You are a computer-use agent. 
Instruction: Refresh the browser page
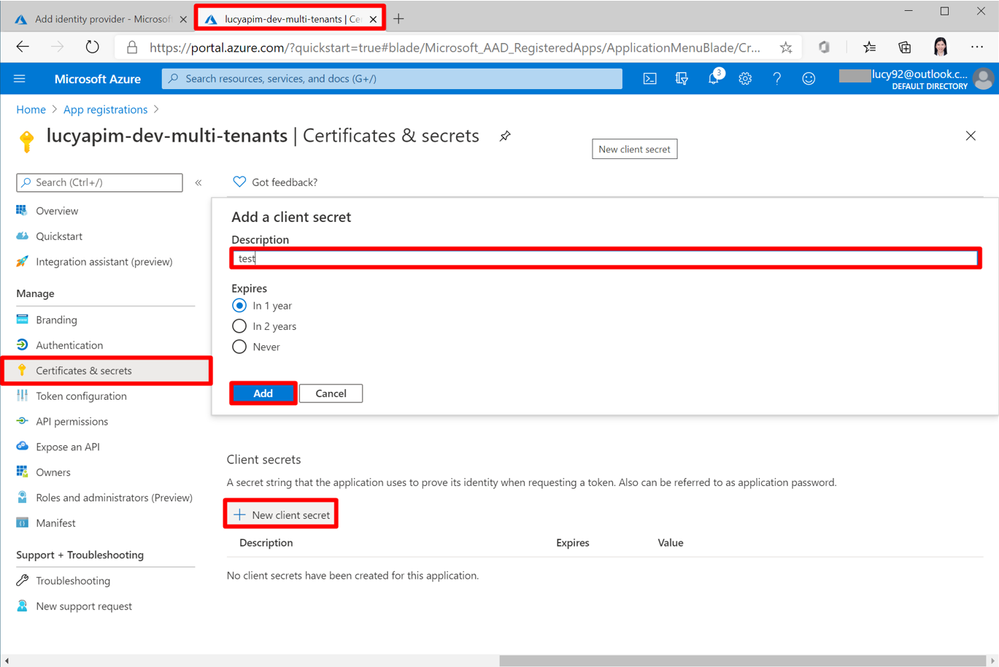point(92,47)
